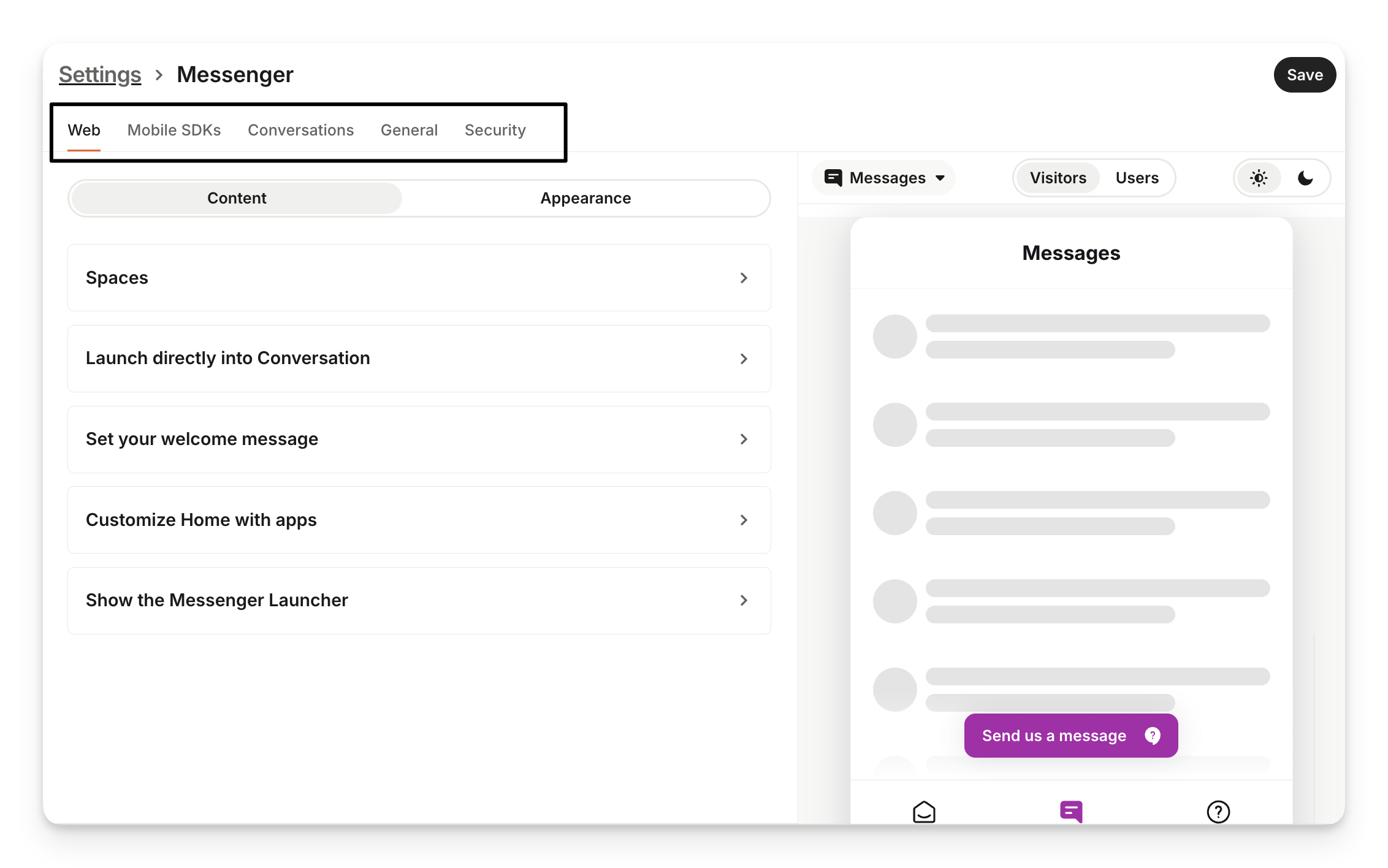The width and height of the screenshot is (1388, 868).
Task: Toggle preview to Users
Action: (x=1137, y=178)
